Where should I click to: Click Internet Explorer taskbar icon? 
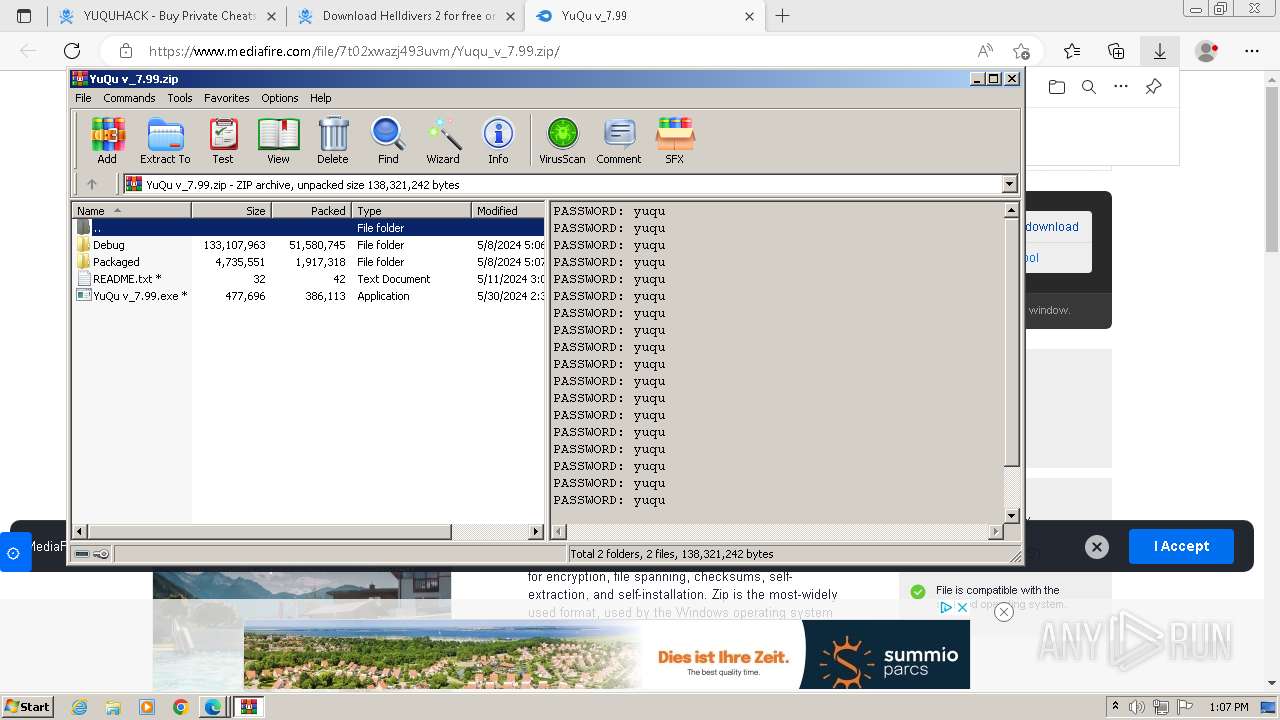pos(79,707)
